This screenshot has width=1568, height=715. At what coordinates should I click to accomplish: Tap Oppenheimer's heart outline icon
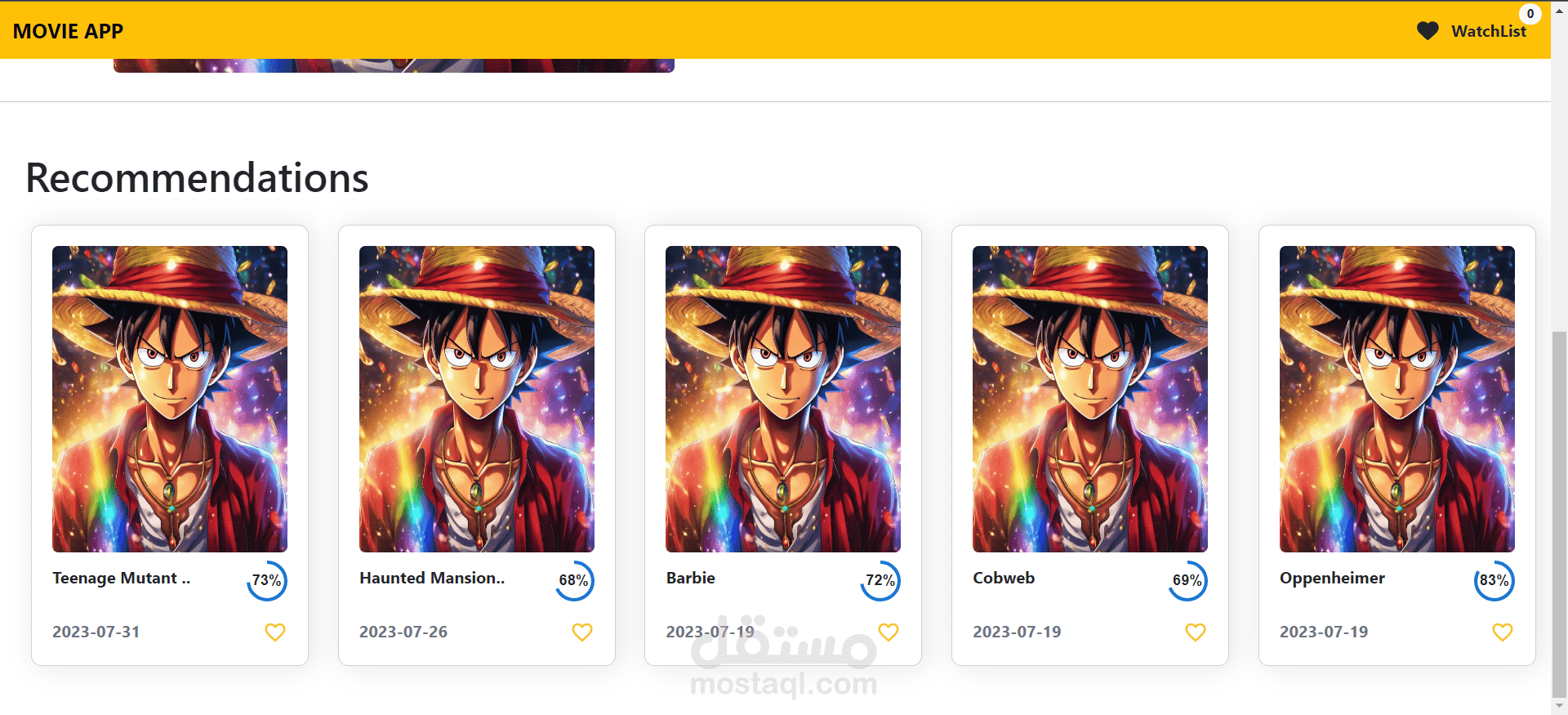pyautogui.click(x=1503, y=632)
